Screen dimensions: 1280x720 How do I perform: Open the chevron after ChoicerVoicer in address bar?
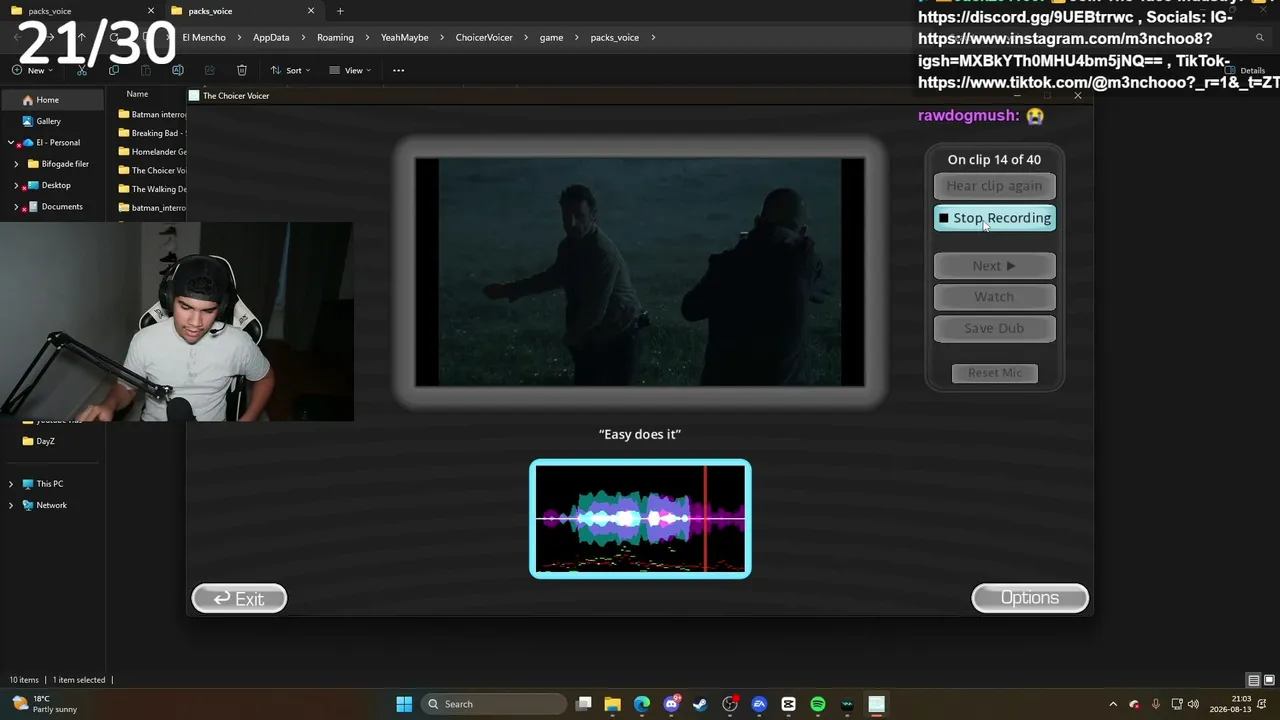tap(526, 38)
